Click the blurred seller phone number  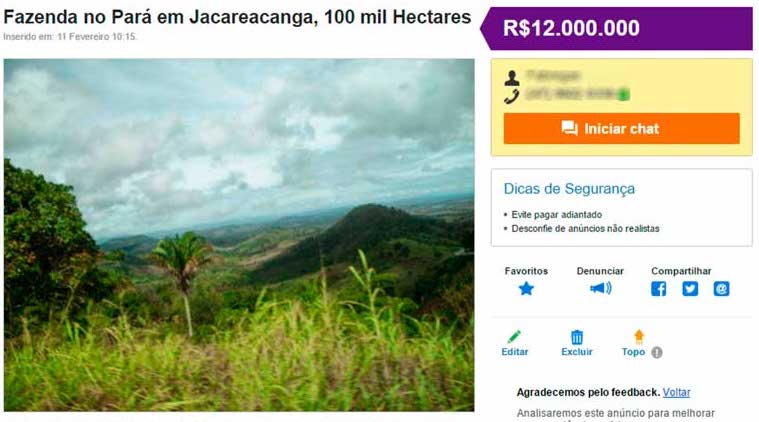[577, 94]
